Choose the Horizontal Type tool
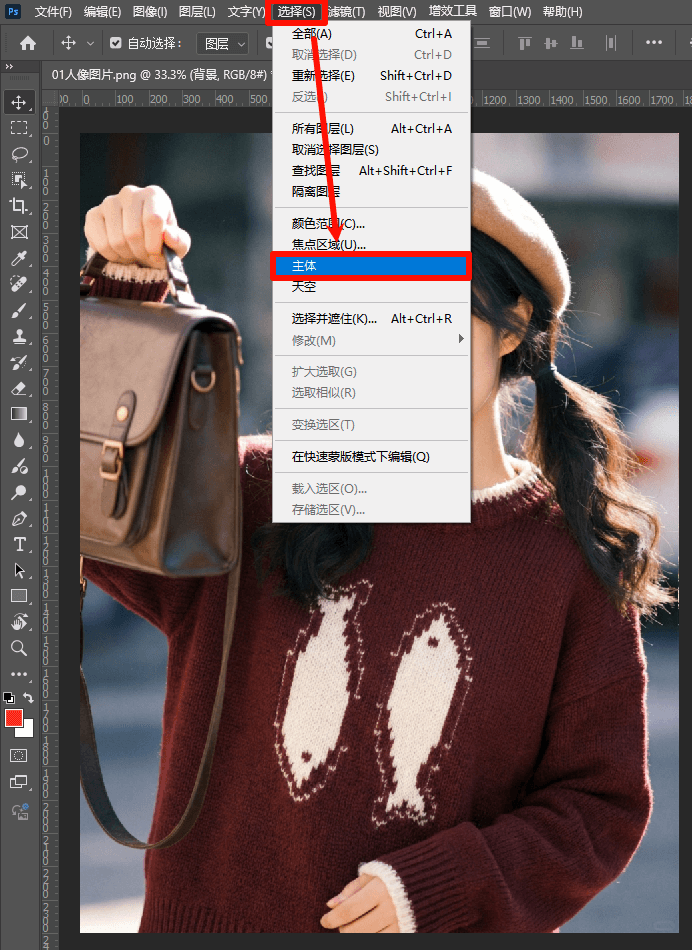 click(19, 544)
